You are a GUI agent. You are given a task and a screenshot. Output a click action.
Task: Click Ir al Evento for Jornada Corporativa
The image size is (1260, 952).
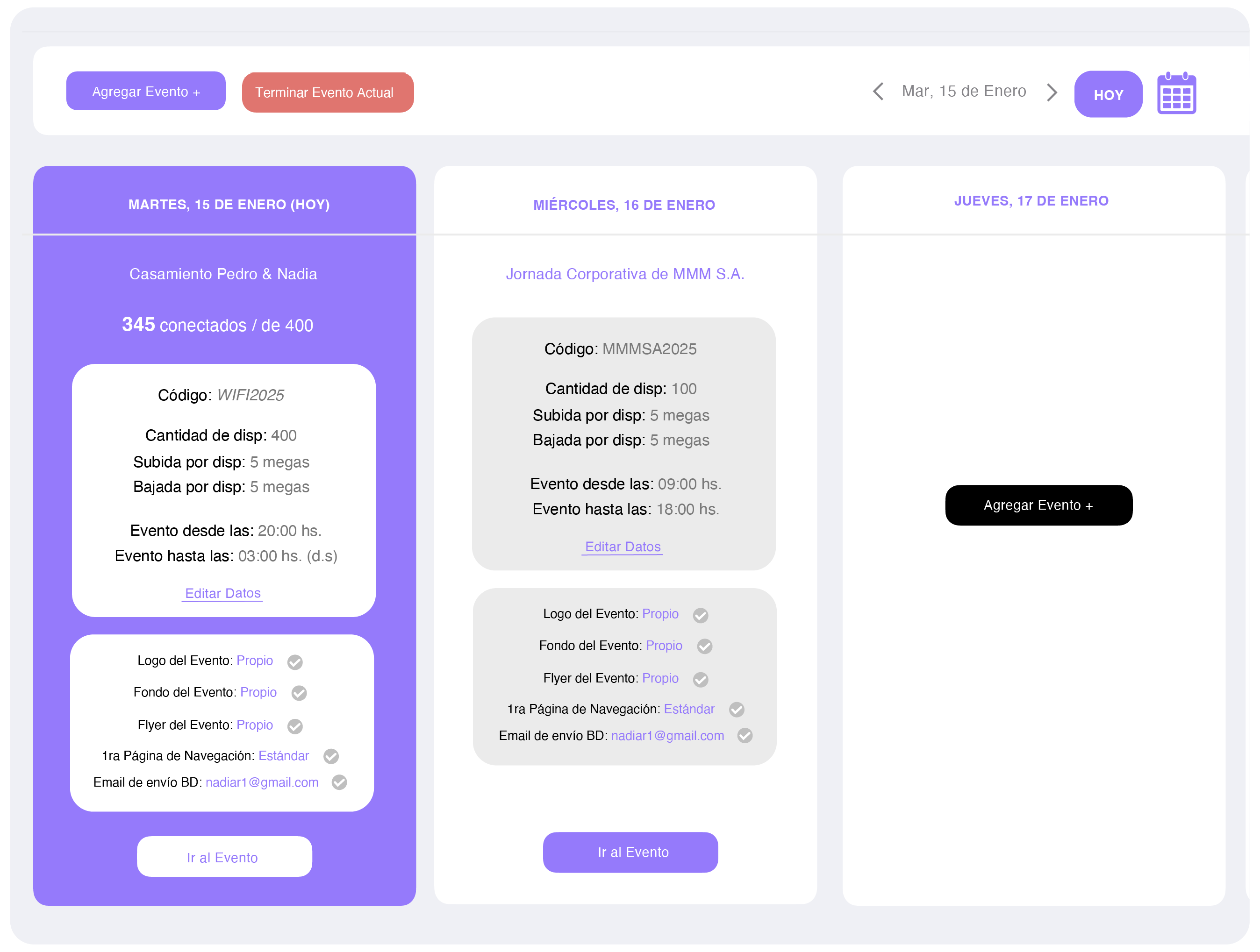click(x=630, y=852)
